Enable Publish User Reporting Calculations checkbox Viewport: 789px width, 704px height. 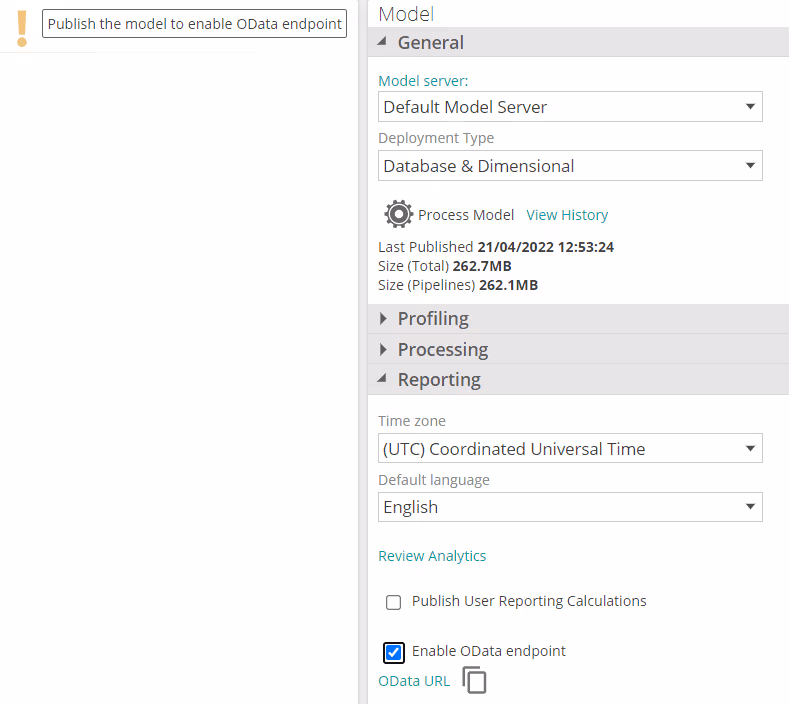394,602
